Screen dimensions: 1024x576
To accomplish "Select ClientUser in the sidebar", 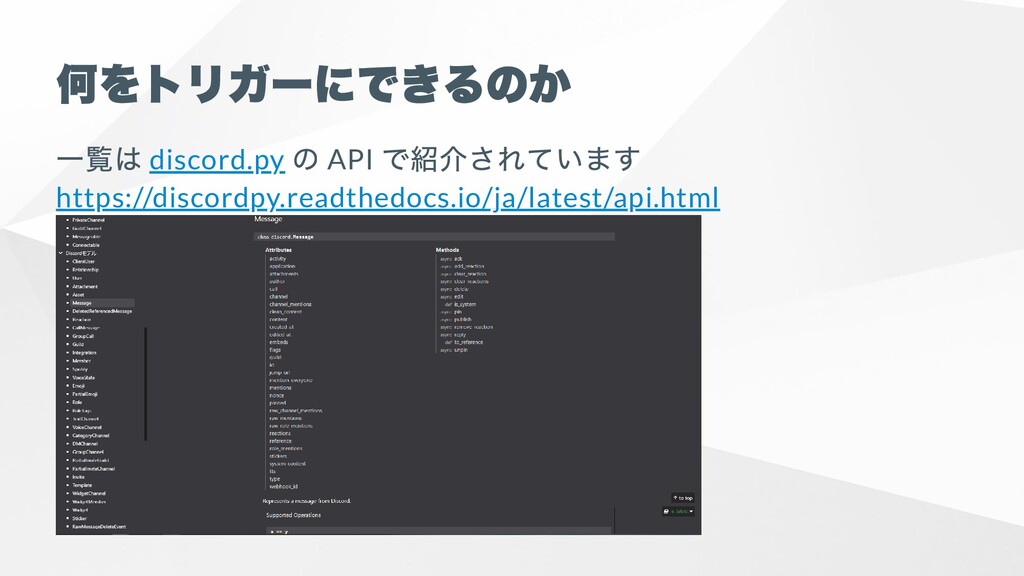I will 83,261.
